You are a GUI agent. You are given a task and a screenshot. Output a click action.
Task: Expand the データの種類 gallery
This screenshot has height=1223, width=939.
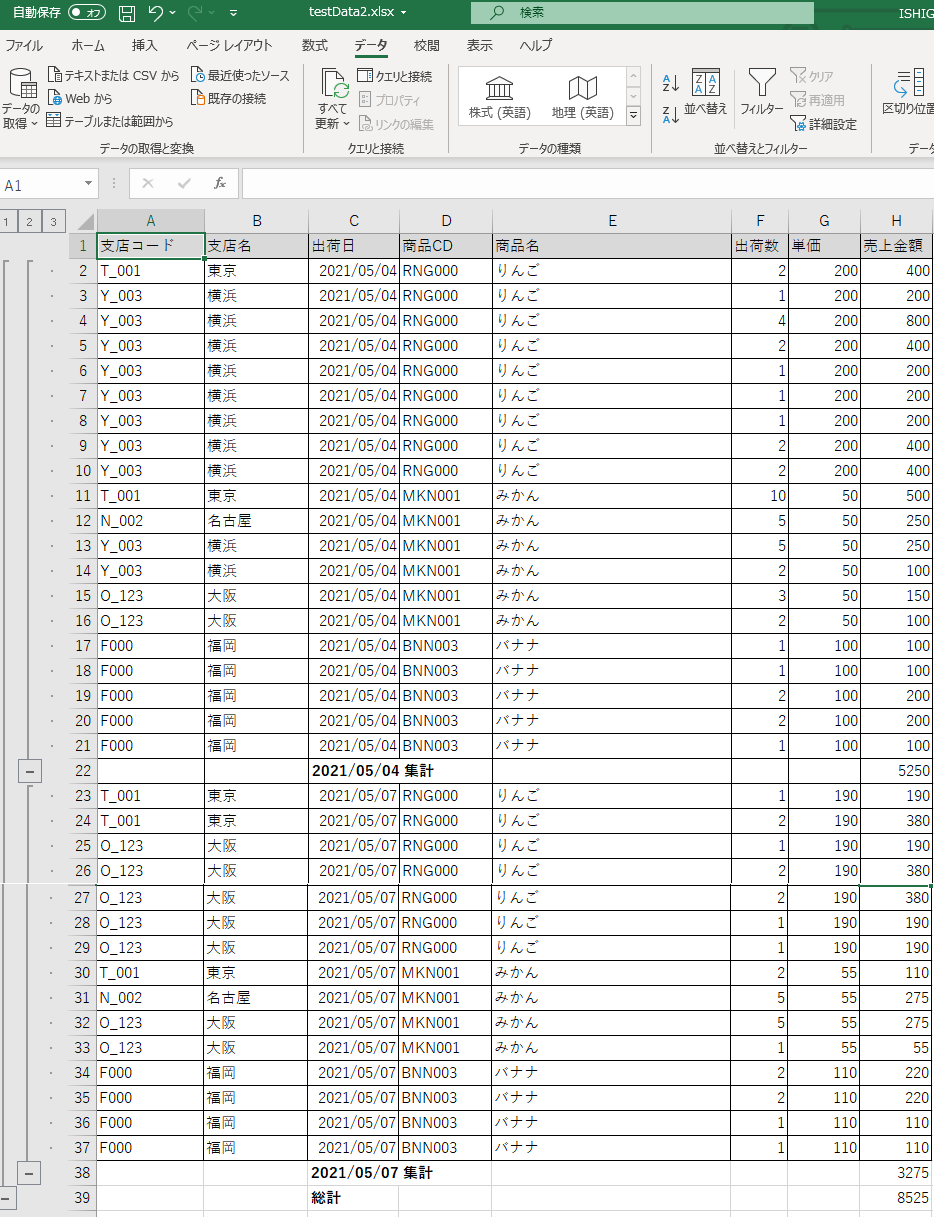pos(633,116)
